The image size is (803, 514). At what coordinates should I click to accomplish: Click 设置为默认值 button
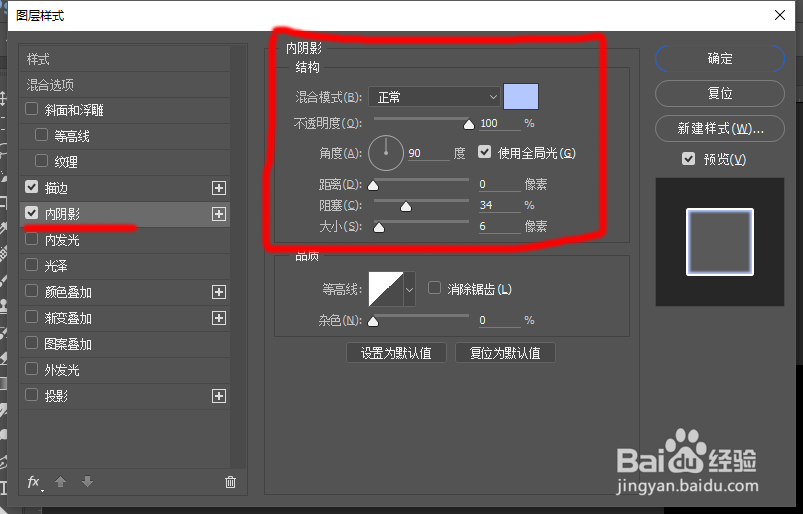(396, 353)
